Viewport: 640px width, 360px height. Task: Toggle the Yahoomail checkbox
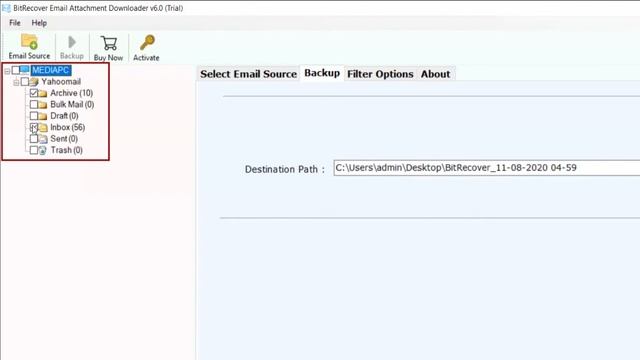click(x=25, y=82)
